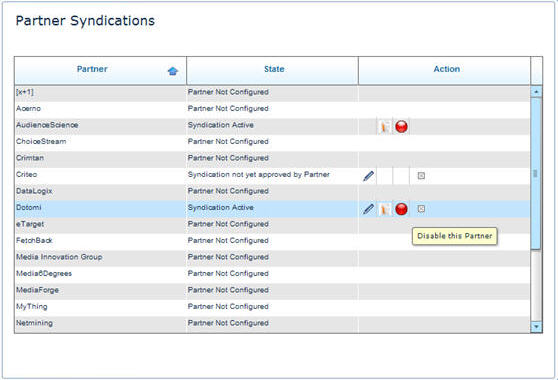Click the pencil edit icon for Criteo
558x380 pixels.
[368, 176]
